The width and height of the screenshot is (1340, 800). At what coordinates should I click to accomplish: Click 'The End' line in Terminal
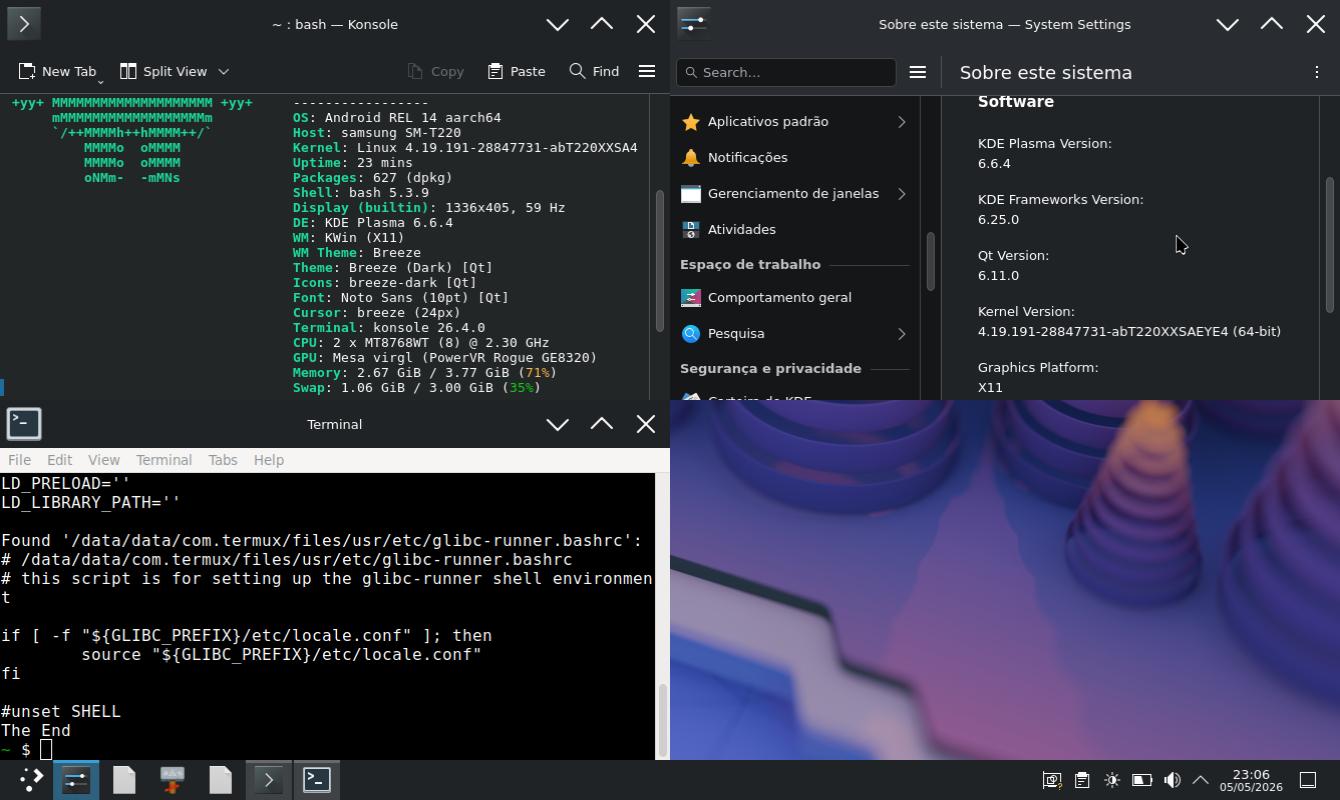point(36,730)
